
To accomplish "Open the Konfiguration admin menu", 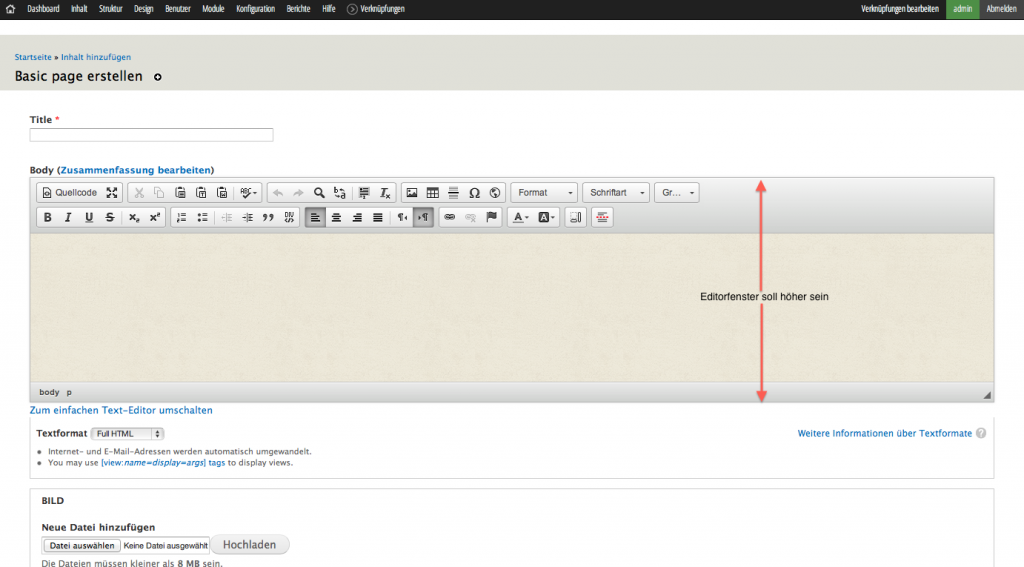I will (x=256, y=8).
